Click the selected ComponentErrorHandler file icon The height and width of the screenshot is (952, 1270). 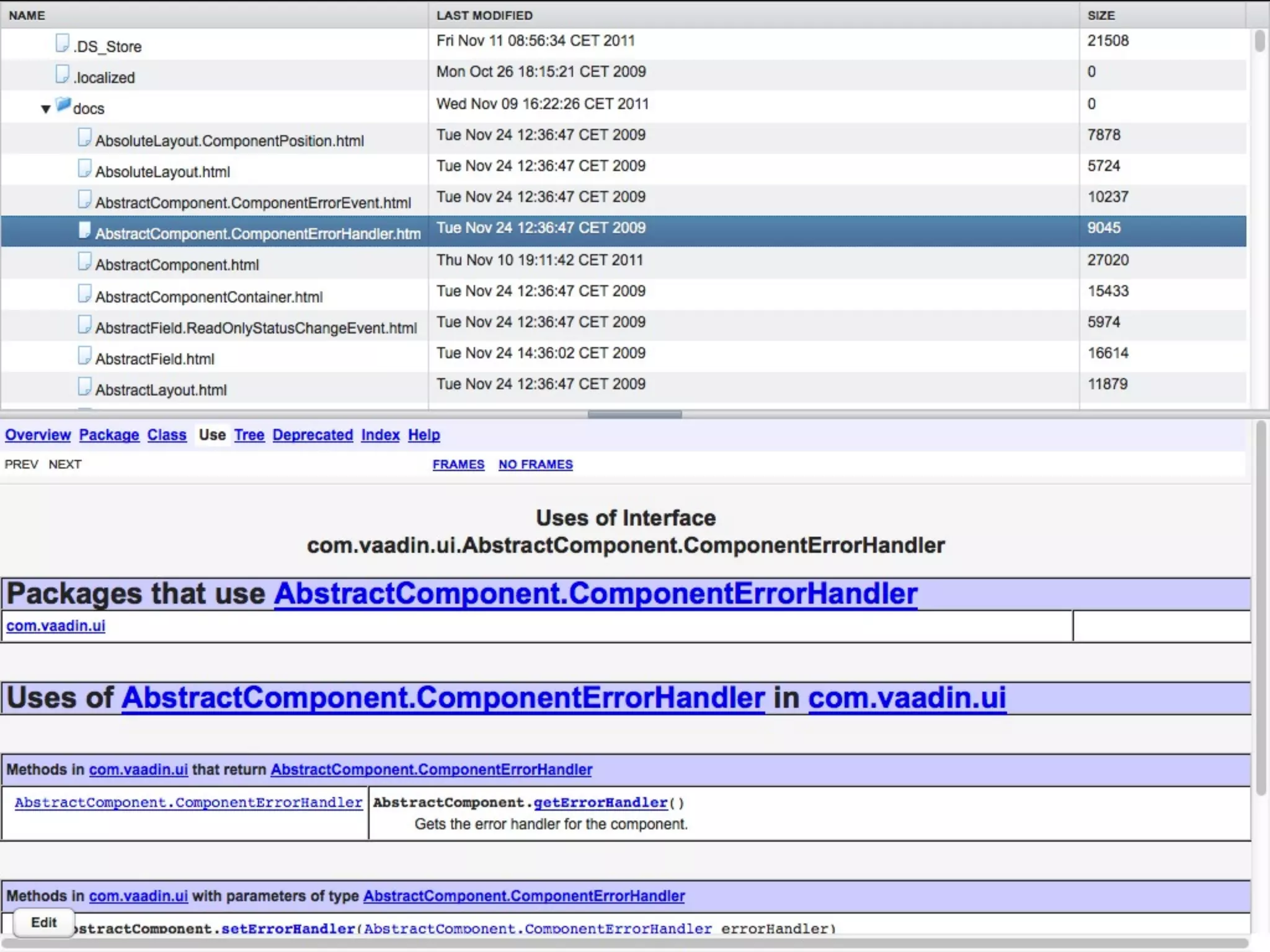pyautogui.click(x=84, y=231)
